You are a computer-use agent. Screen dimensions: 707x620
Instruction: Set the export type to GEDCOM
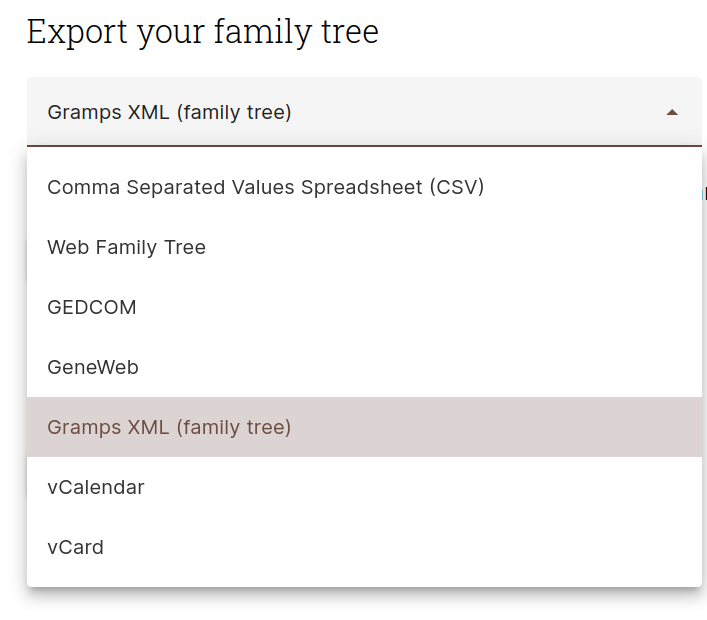pos(364,307)
